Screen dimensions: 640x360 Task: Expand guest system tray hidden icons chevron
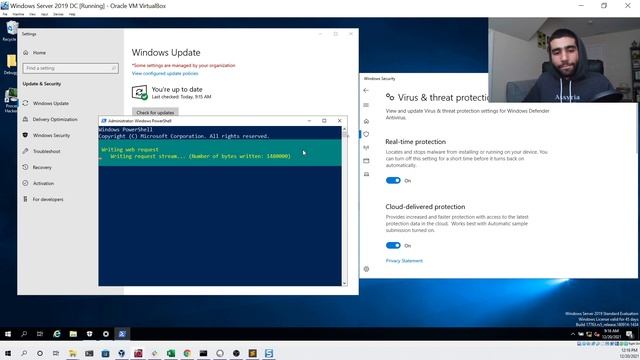(573, 334)
